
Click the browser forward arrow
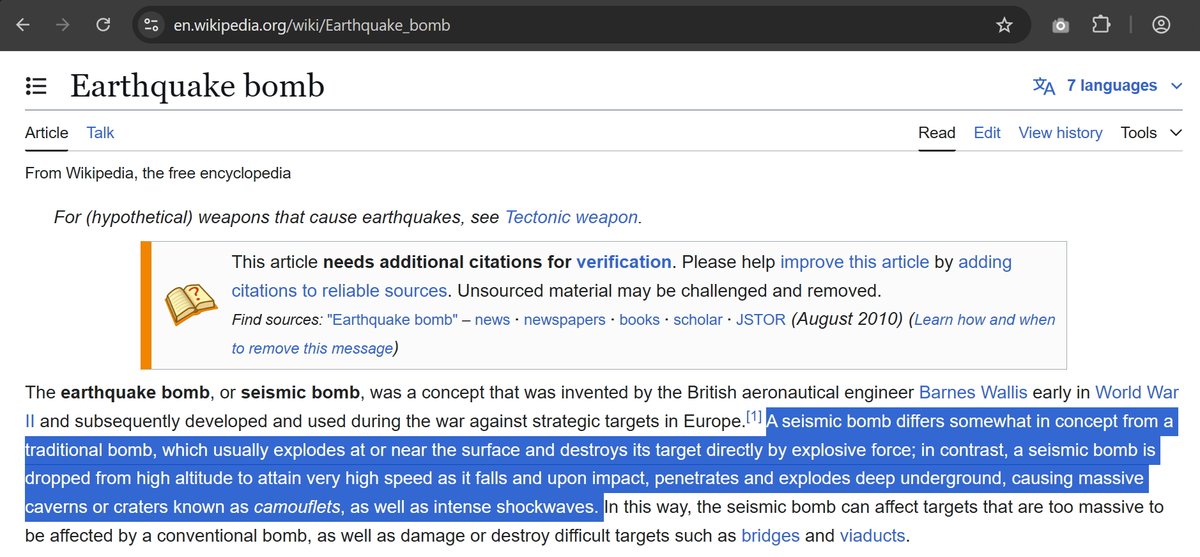[x=62, y=25]
